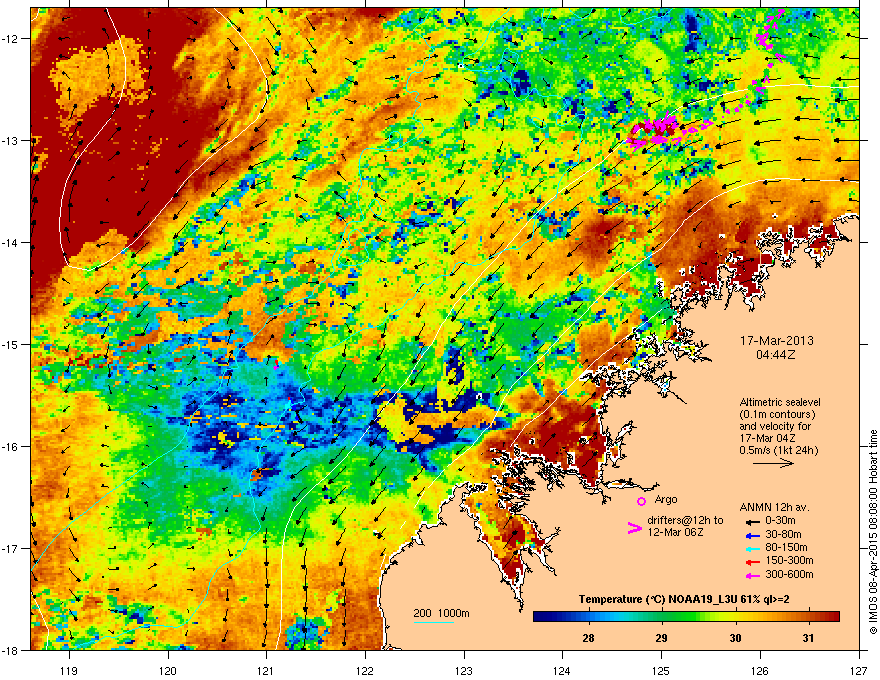
Task: Click the temperature color bar at 28
Action: 588,617
